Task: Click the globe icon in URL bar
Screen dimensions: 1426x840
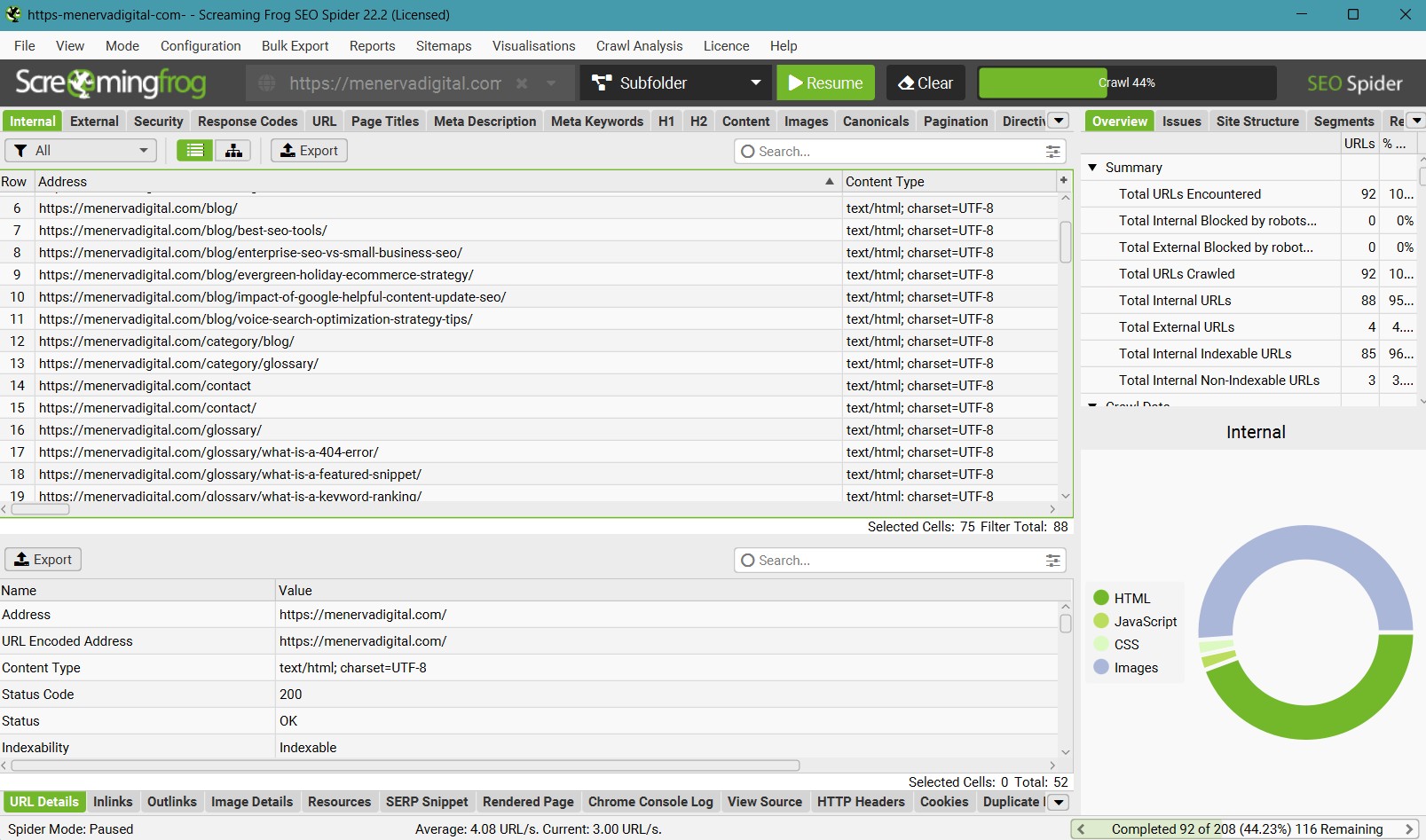Action: point(266,83)
